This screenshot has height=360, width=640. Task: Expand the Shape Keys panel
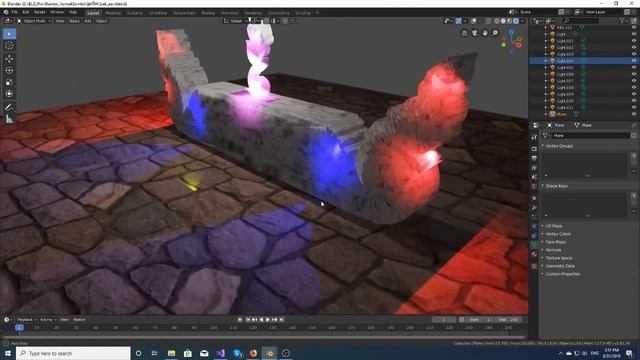[557, 186]
